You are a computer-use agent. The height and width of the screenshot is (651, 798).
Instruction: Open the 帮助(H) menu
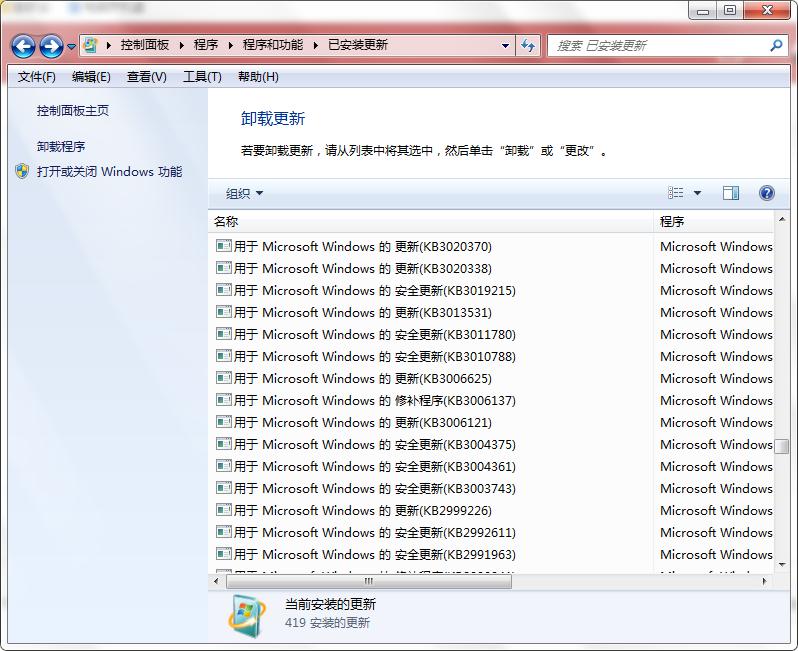pos(258,77)
